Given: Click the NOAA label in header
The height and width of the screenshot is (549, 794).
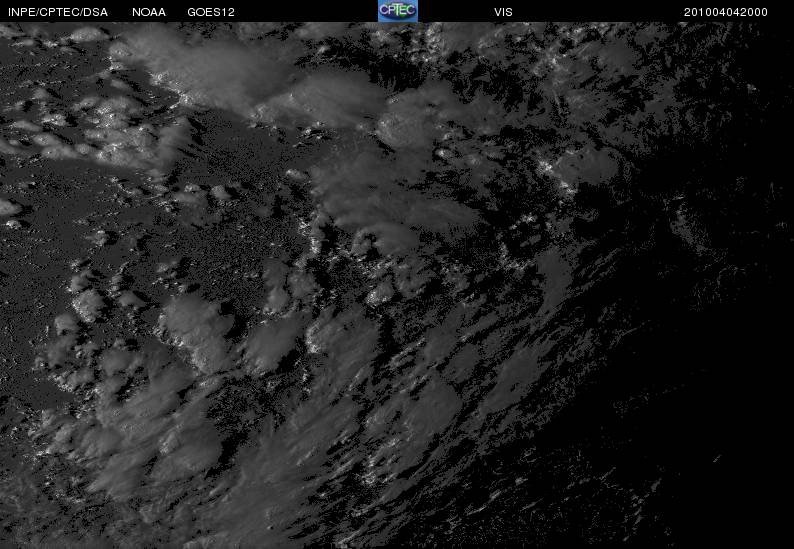Looking at the screenshot, I should pos(149,12).
